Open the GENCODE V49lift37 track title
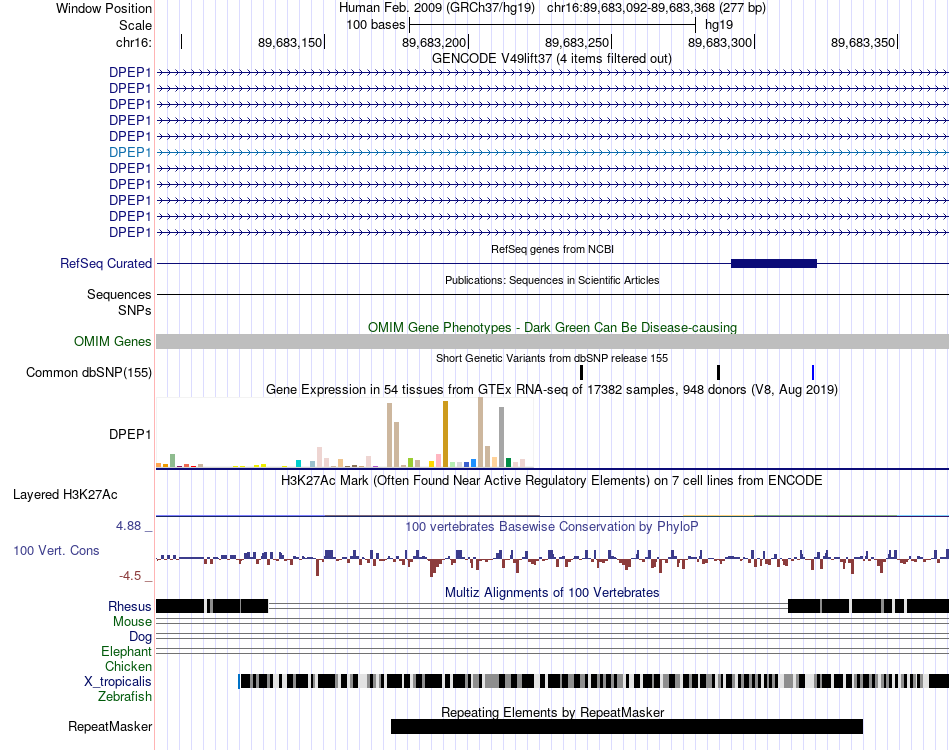This screenshot has height=750, width=950. pos(551,59)
